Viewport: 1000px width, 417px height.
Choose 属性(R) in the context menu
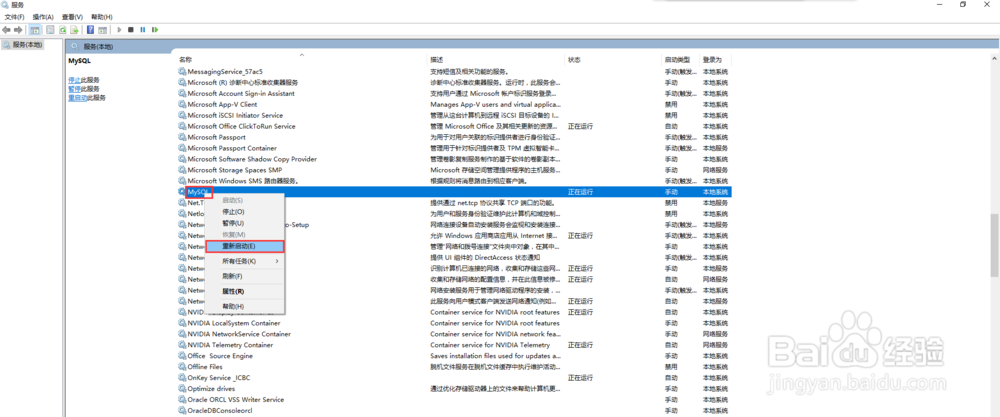245,291
